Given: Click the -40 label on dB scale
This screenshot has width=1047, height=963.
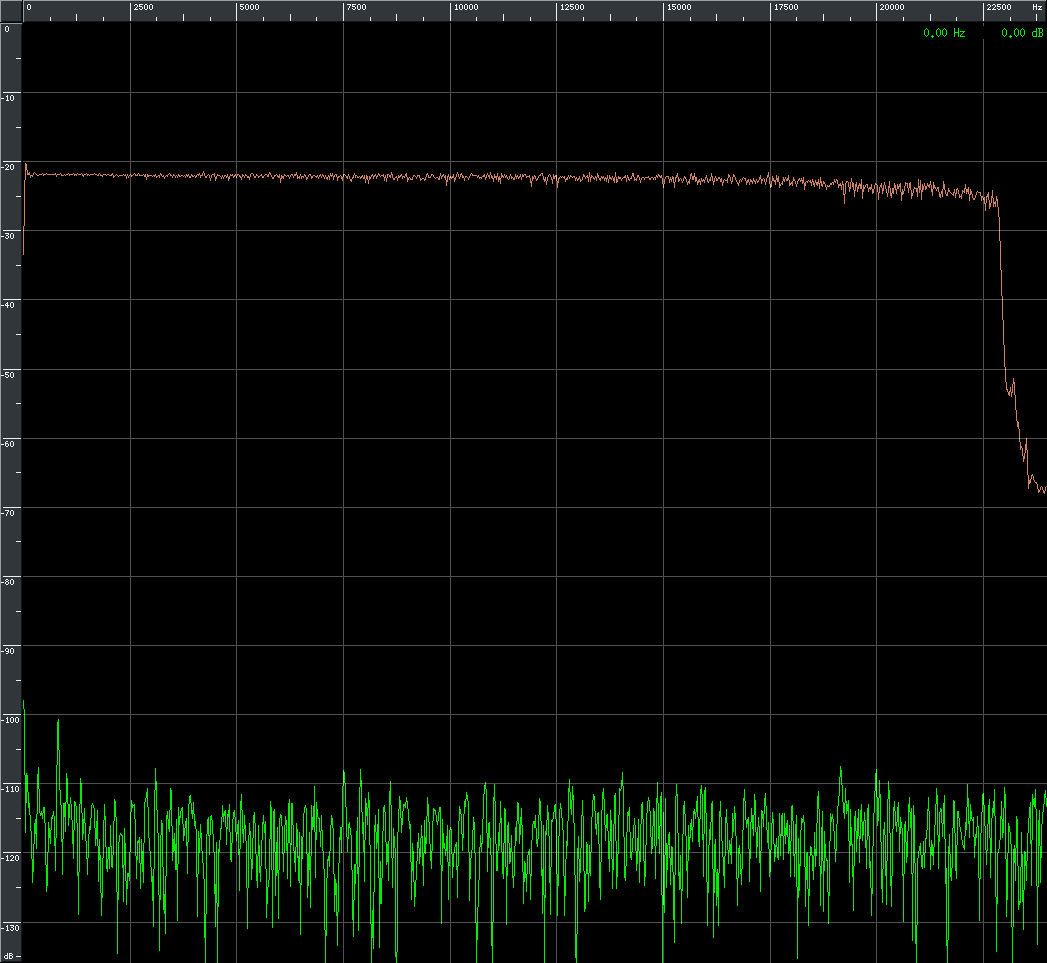Looking at the screenshot, I should [x=8, y=305].
